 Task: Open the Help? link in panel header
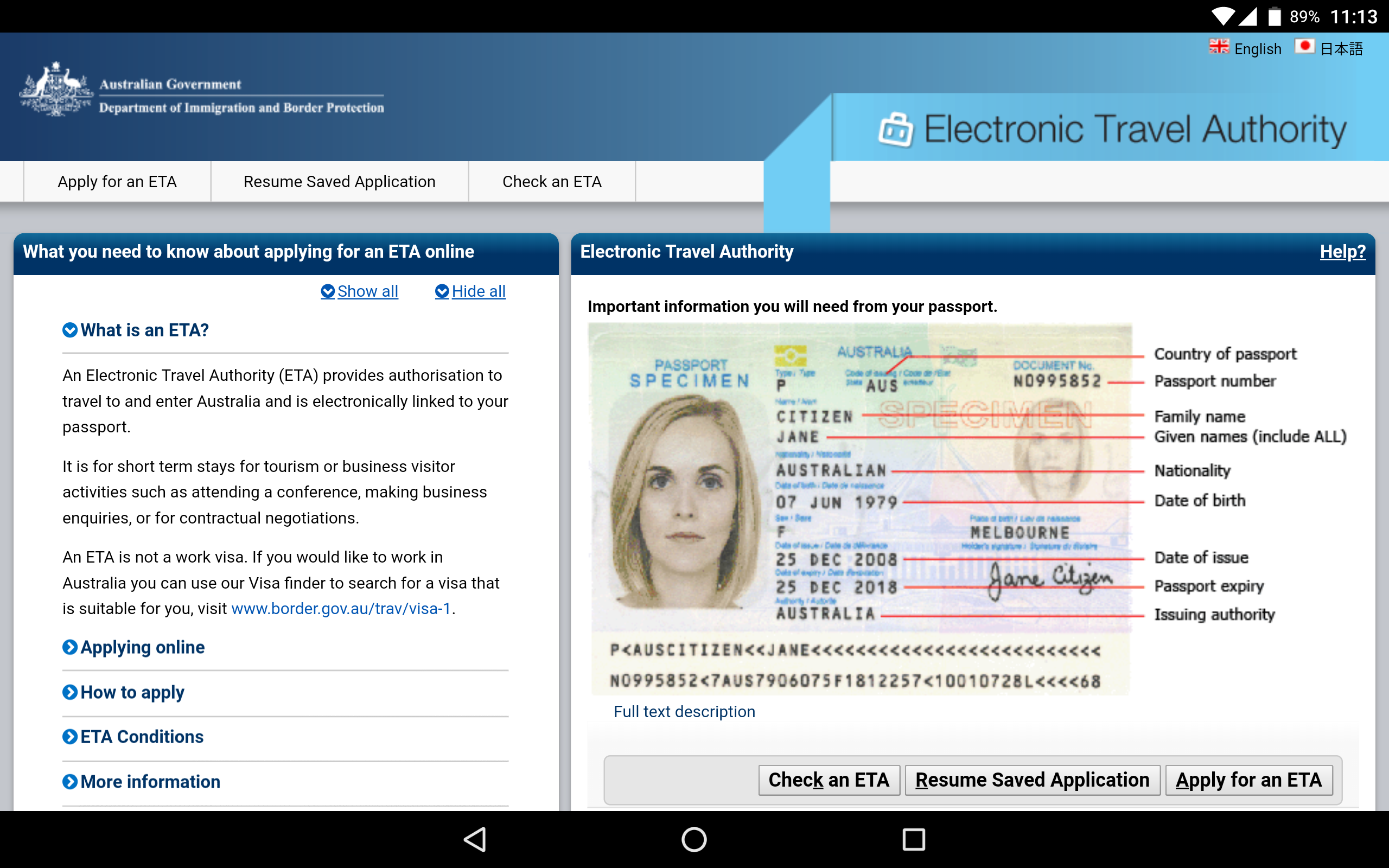pos(1342,251)
